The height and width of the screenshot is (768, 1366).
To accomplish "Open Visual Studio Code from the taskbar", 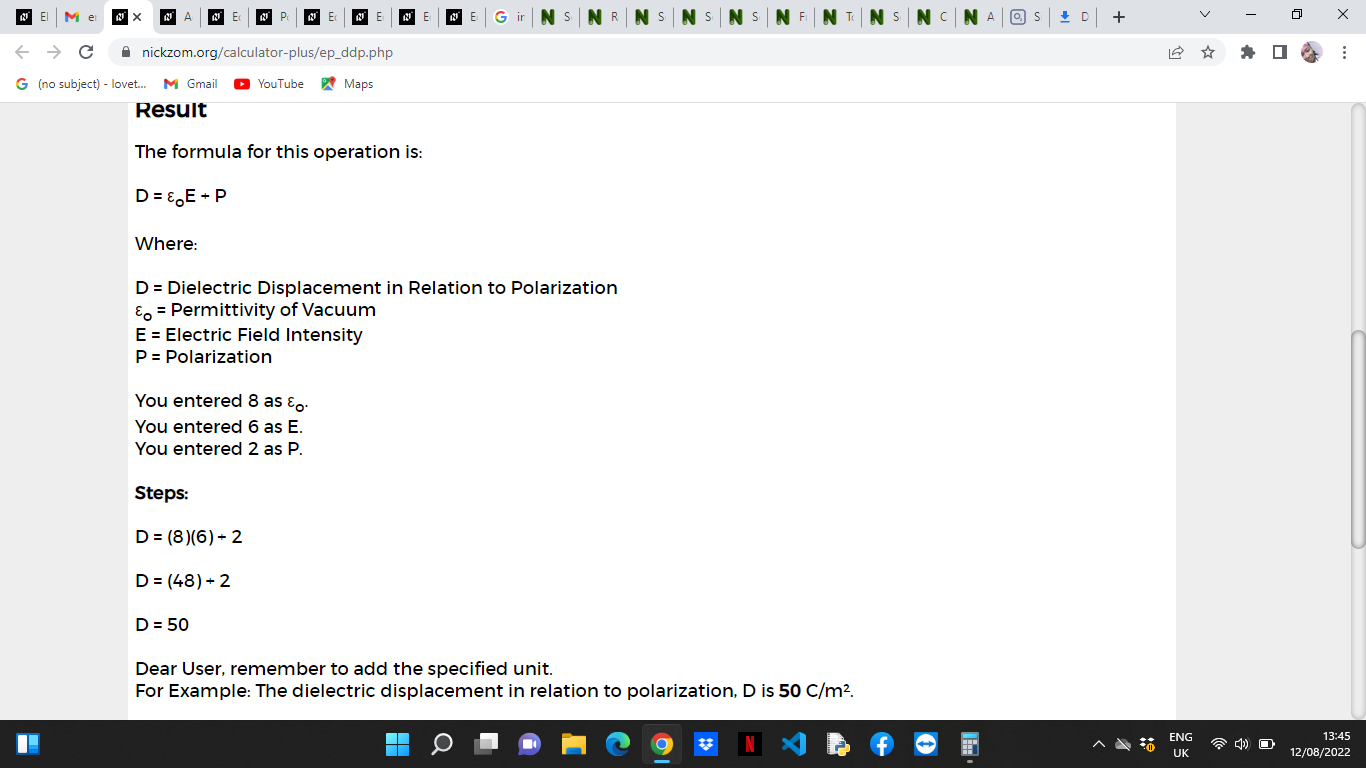I will pos(793,744).
